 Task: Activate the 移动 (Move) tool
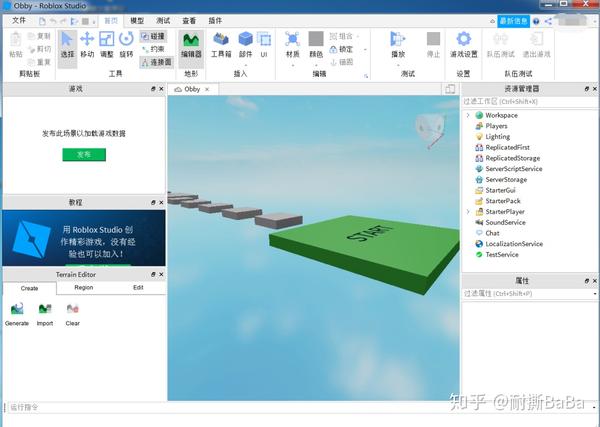(x=87, y=46)
